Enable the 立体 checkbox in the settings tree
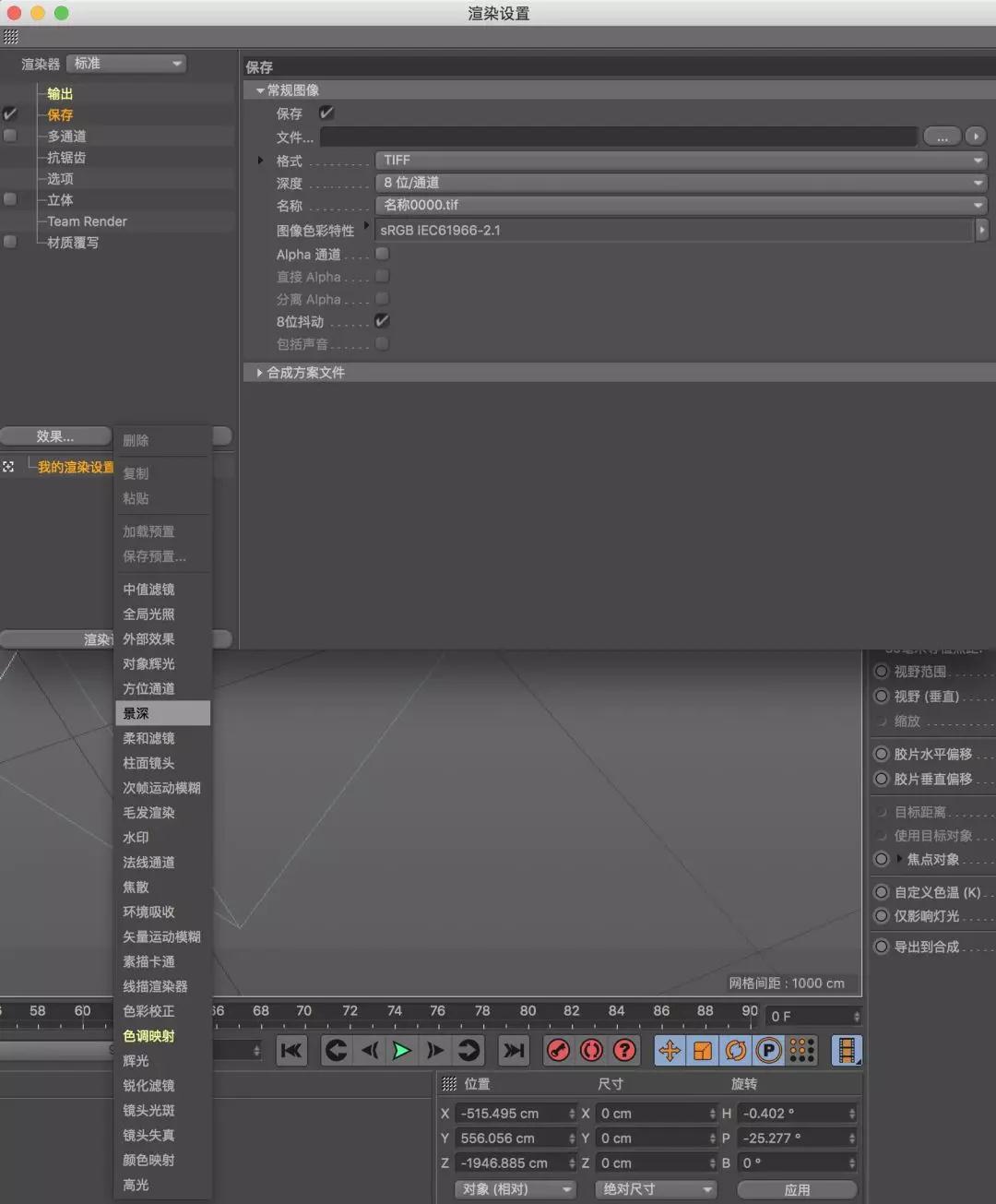This screenshot has height=1204, width=996. click(10, 199)
